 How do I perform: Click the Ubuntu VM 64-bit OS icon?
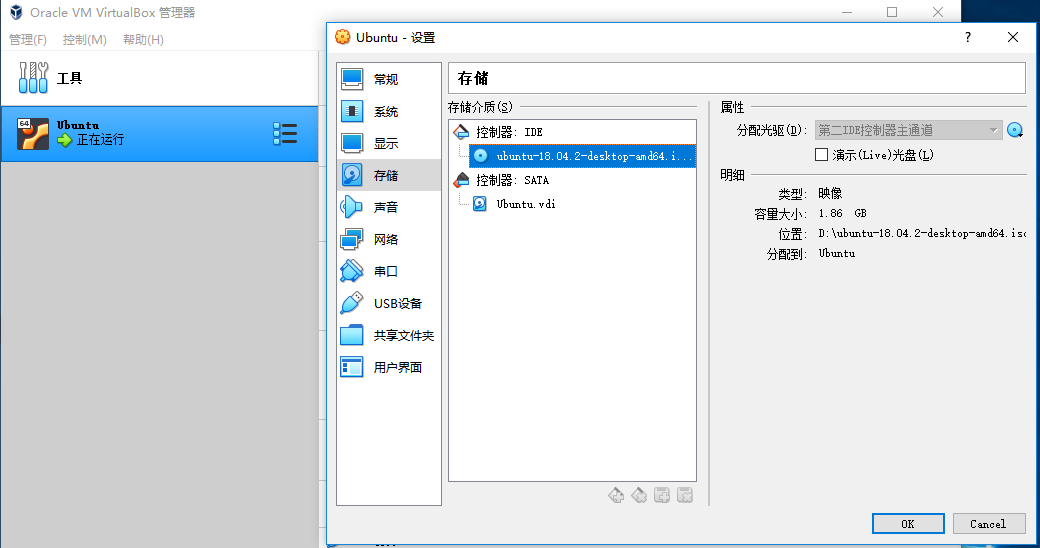point(32,134)
